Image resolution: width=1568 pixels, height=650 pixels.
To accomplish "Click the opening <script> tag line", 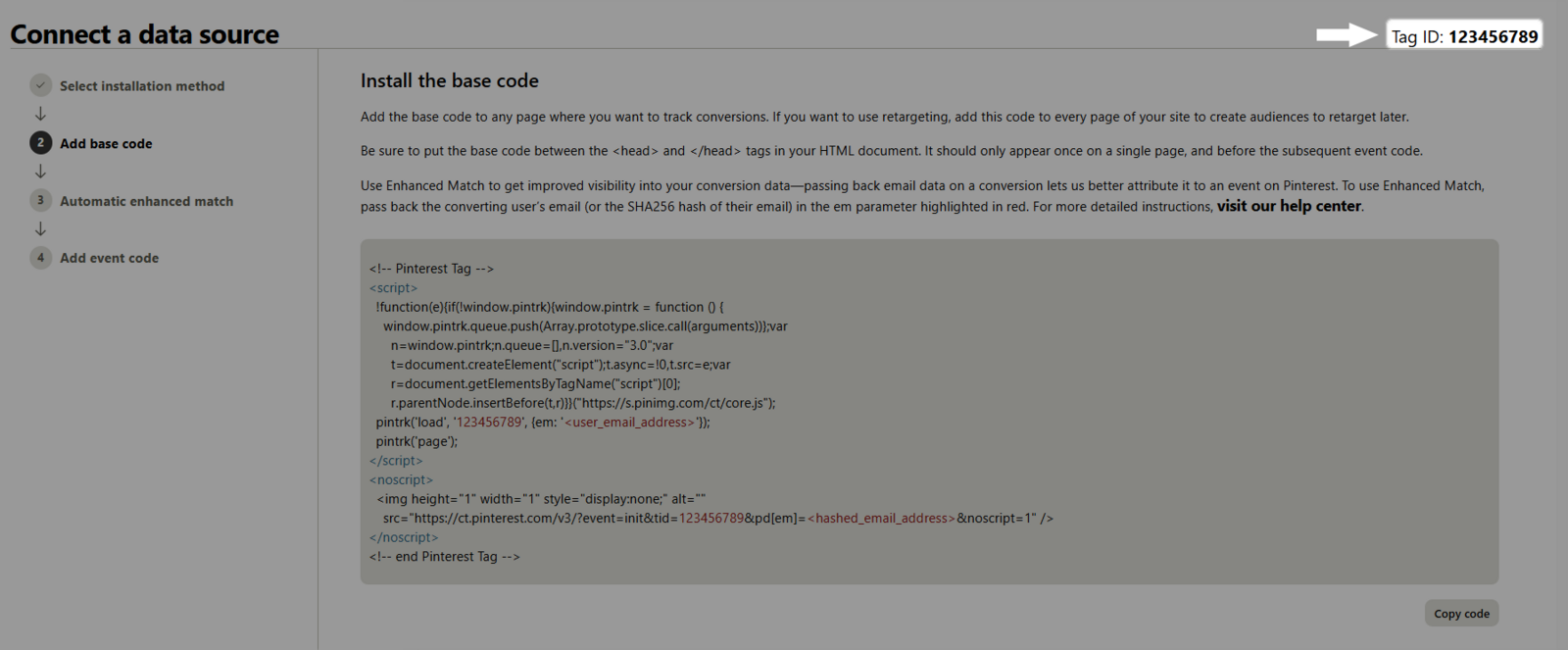I will pyautogui.click(x=393, y=288).
